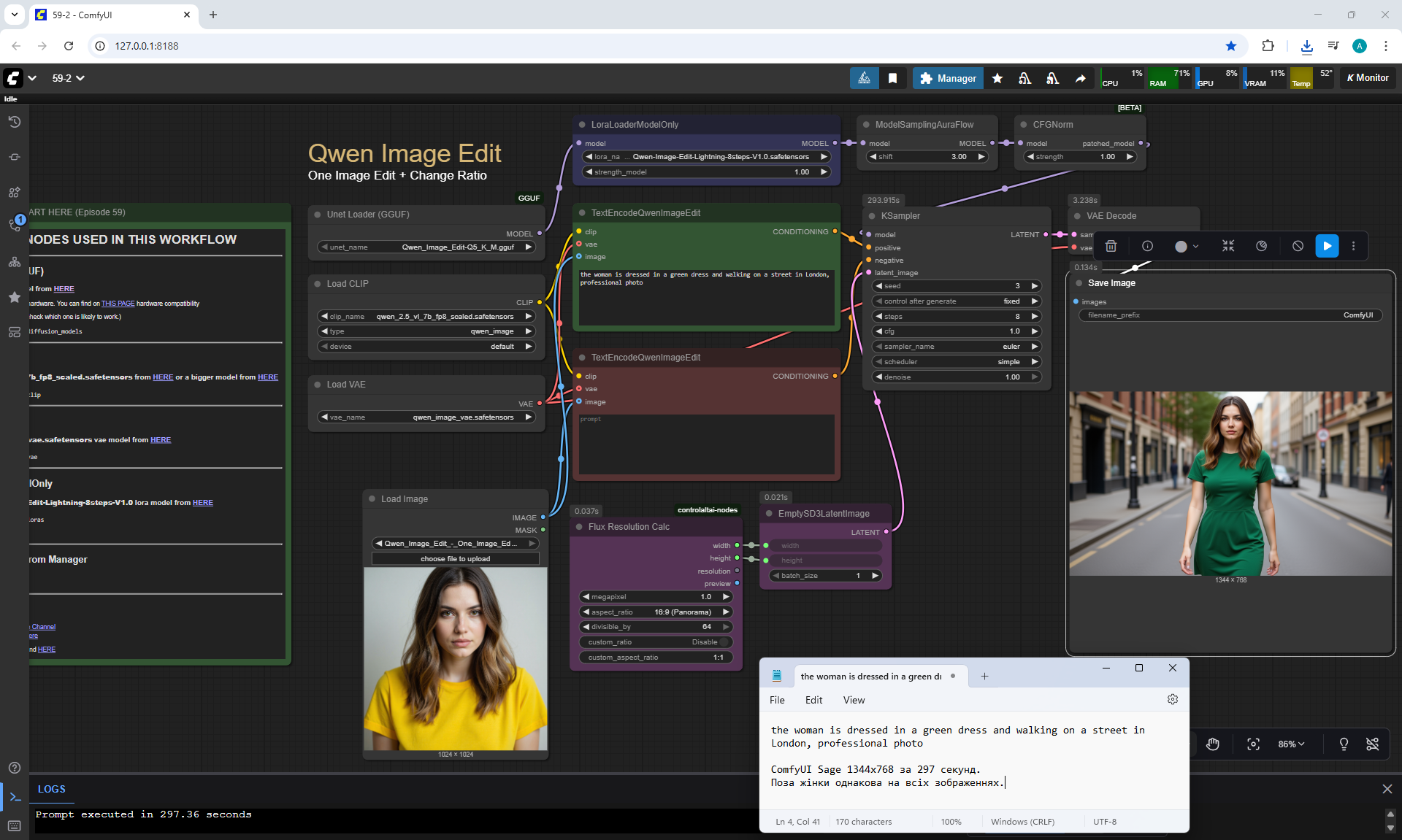Screen dimensions: 1402x840
Task: Open node info from selection toolbar
Action: [x=1147, y=247]
